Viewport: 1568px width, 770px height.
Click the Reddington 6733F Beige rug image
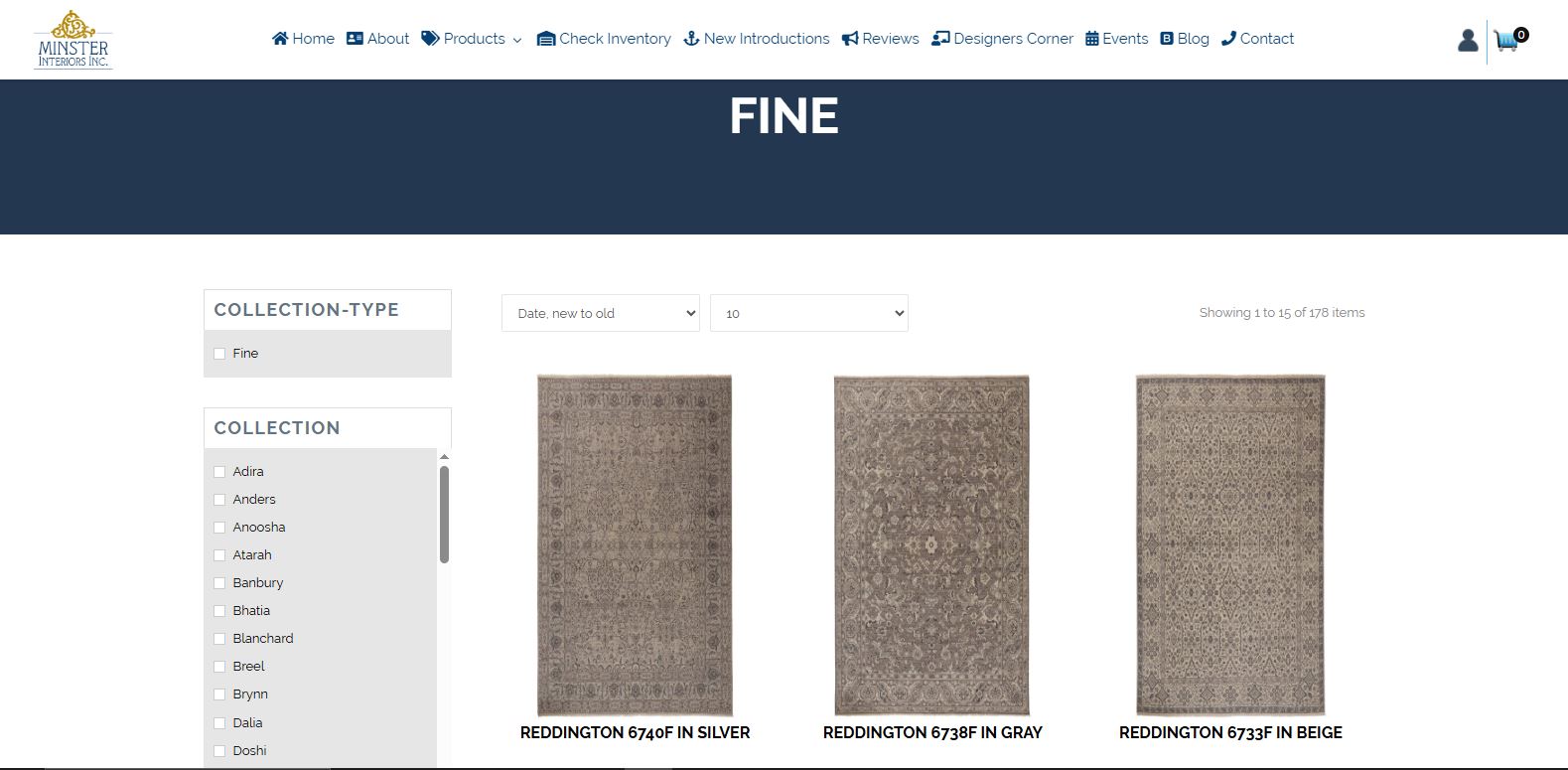[x=1230, y=545]
